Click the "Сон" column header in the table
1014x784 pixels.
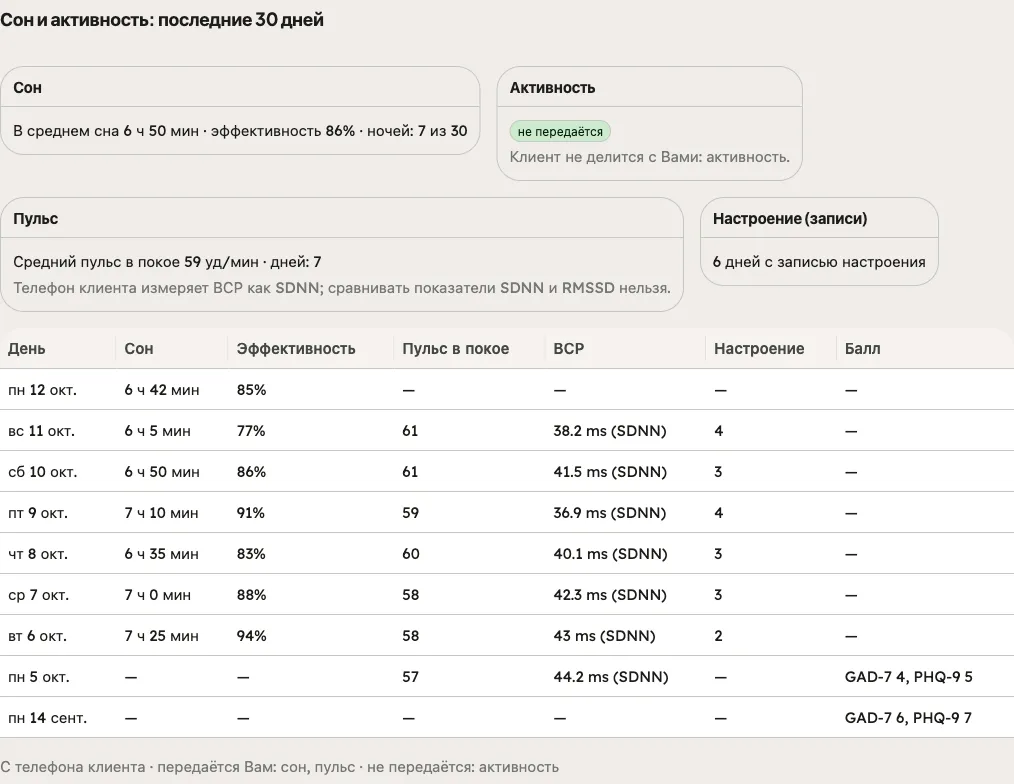pos(139,349)
